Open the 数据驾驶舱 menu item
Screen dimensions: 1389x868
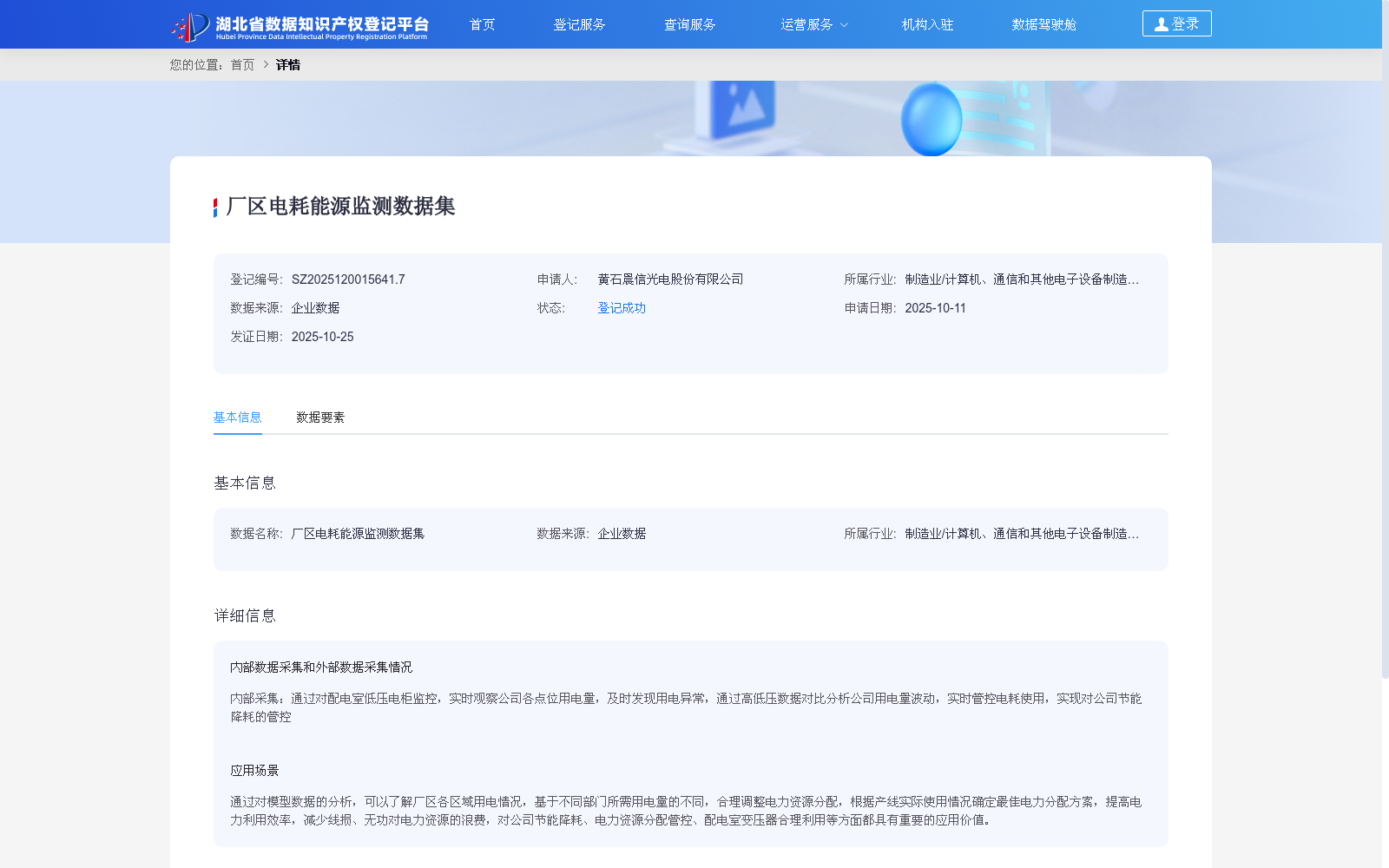click(1043, 24)
